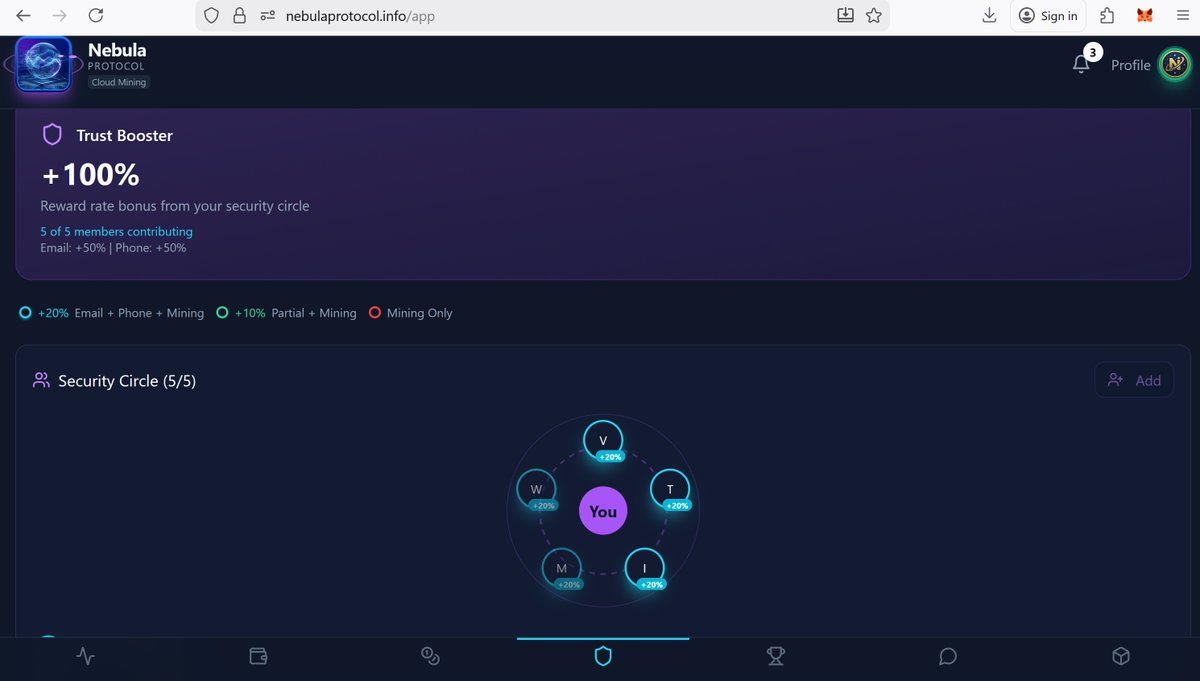Open the cube tab in bottom bar

(1121, 657)
